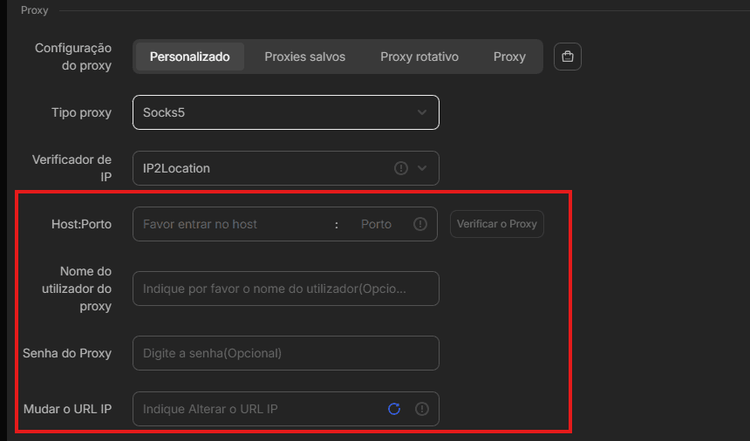This screenshot has width=750, height=441.
Task: Click info icon beside Porto field
Action: 420,224
